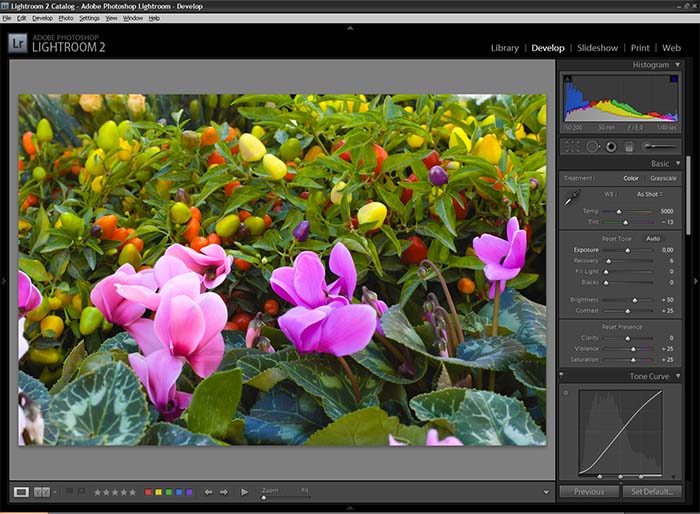Toggle highlight clipping indicator in histogram
Image resolution: width=700 pixels, height=514 pixels.
(x=674, y=79)
